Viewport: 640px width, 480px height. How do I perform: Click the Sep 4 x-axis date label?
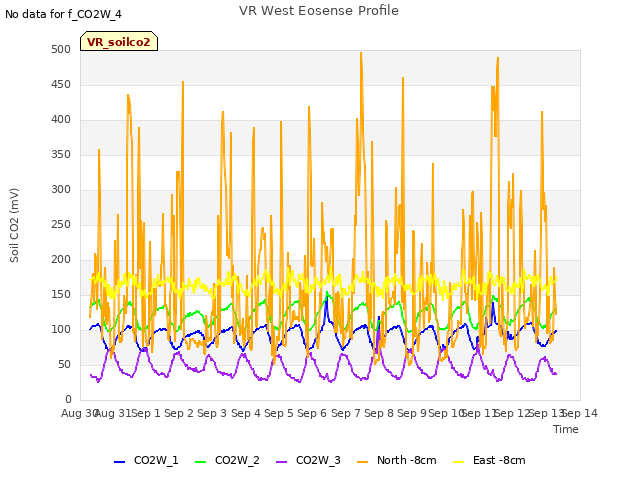coord(246,413)
